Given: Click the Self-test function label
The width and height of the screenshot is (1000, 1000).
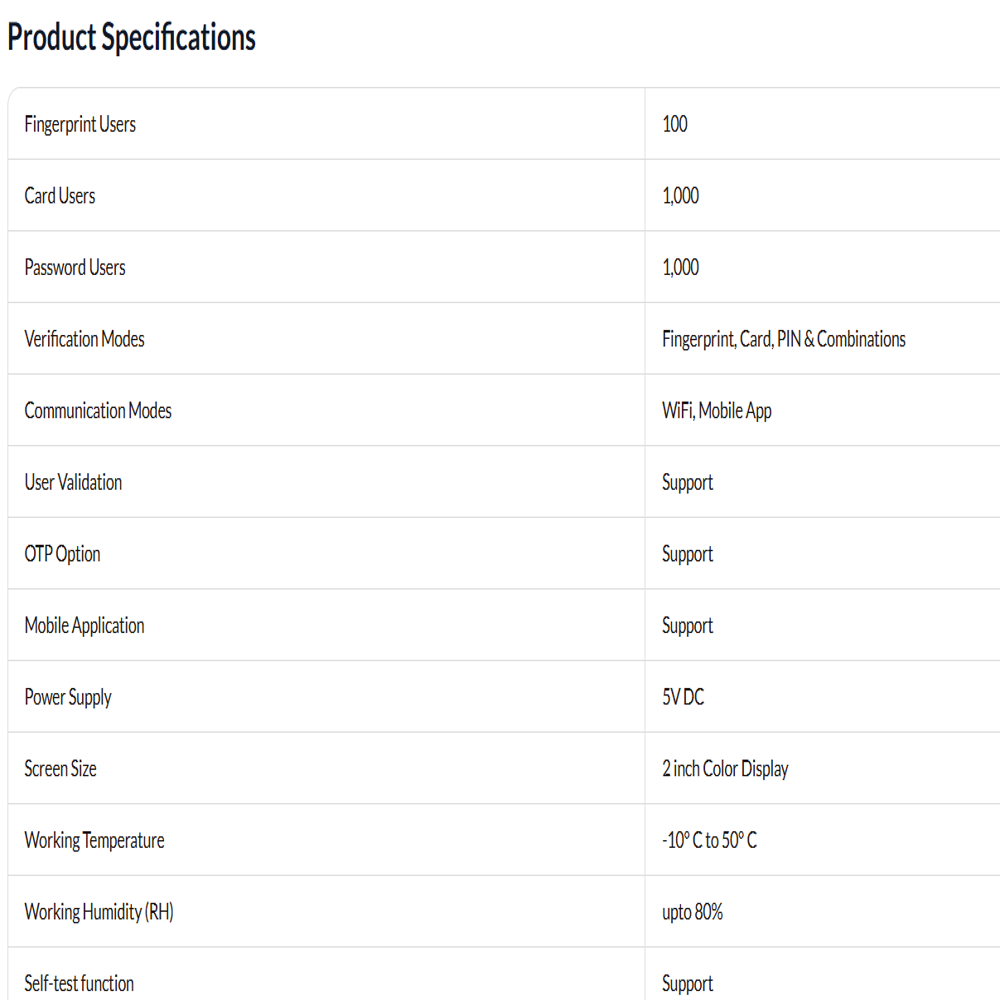Looking at the screenshot, I should [x=79, y=983].
